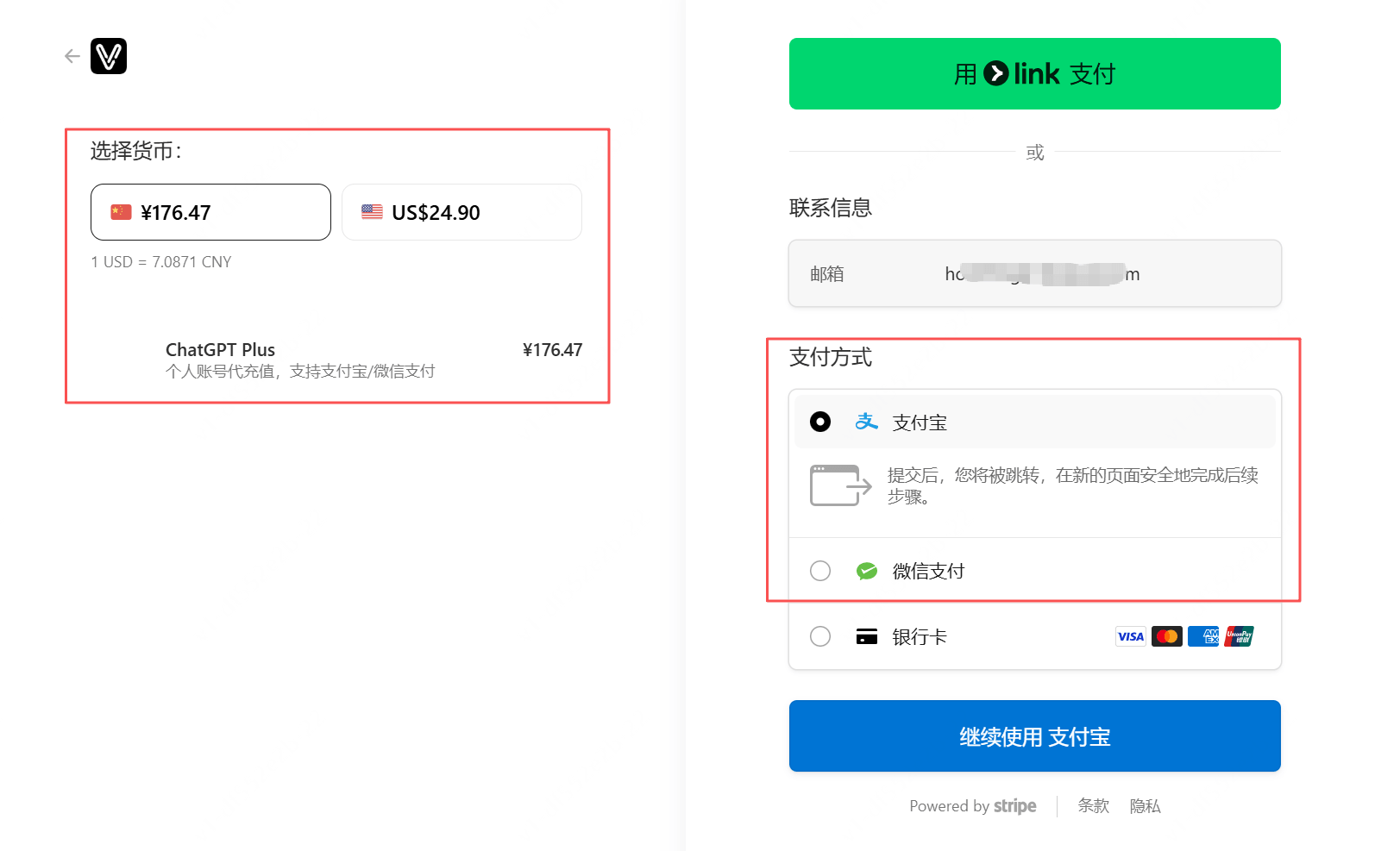
Task: Click the Visa card logo
Action: tap(1130, 636)
